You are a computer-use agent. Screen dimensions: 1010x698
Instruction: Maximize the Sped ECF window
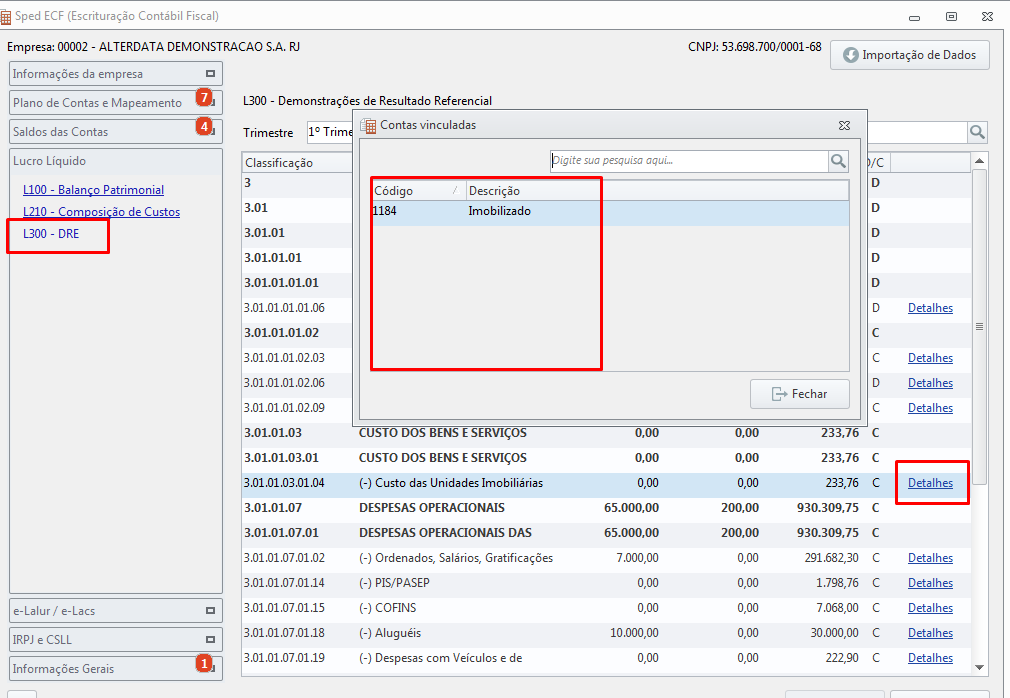tap(951, 17)
